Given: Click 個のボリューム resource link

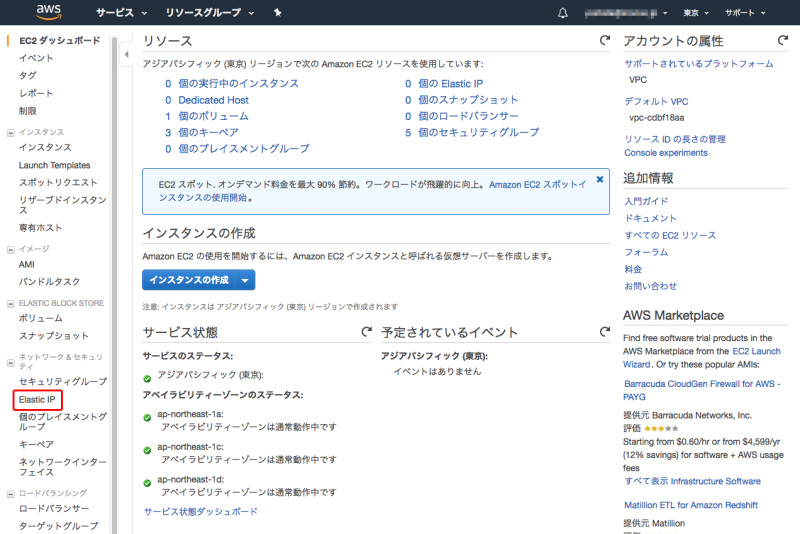Looking at the screenshot, I should click(213, 116).
